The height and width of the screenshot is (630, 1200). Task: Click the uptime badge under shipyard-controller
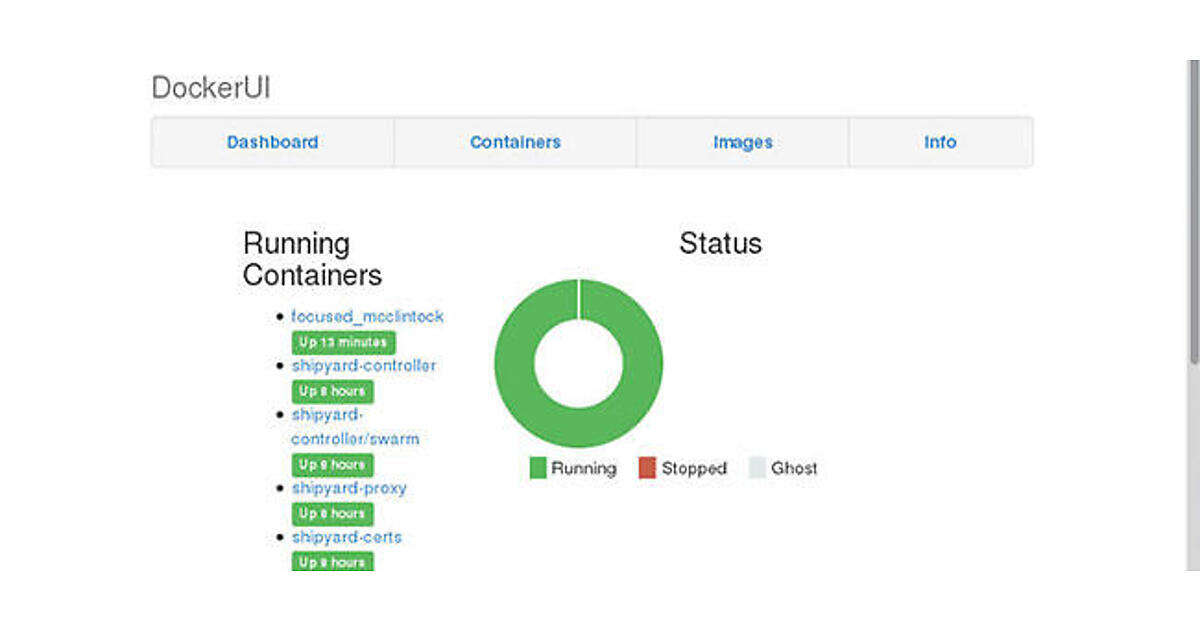click(x=332, y=391)
